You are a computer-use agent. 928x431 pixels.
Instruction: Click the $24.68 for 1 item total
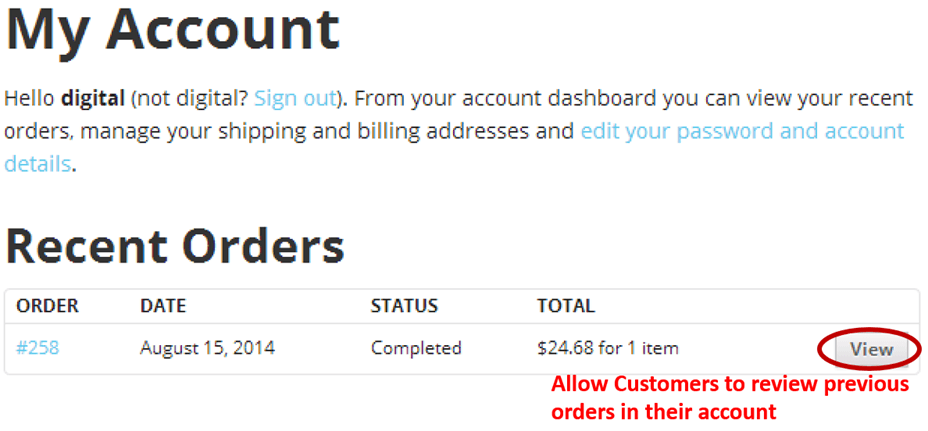(x=608, y=348)
